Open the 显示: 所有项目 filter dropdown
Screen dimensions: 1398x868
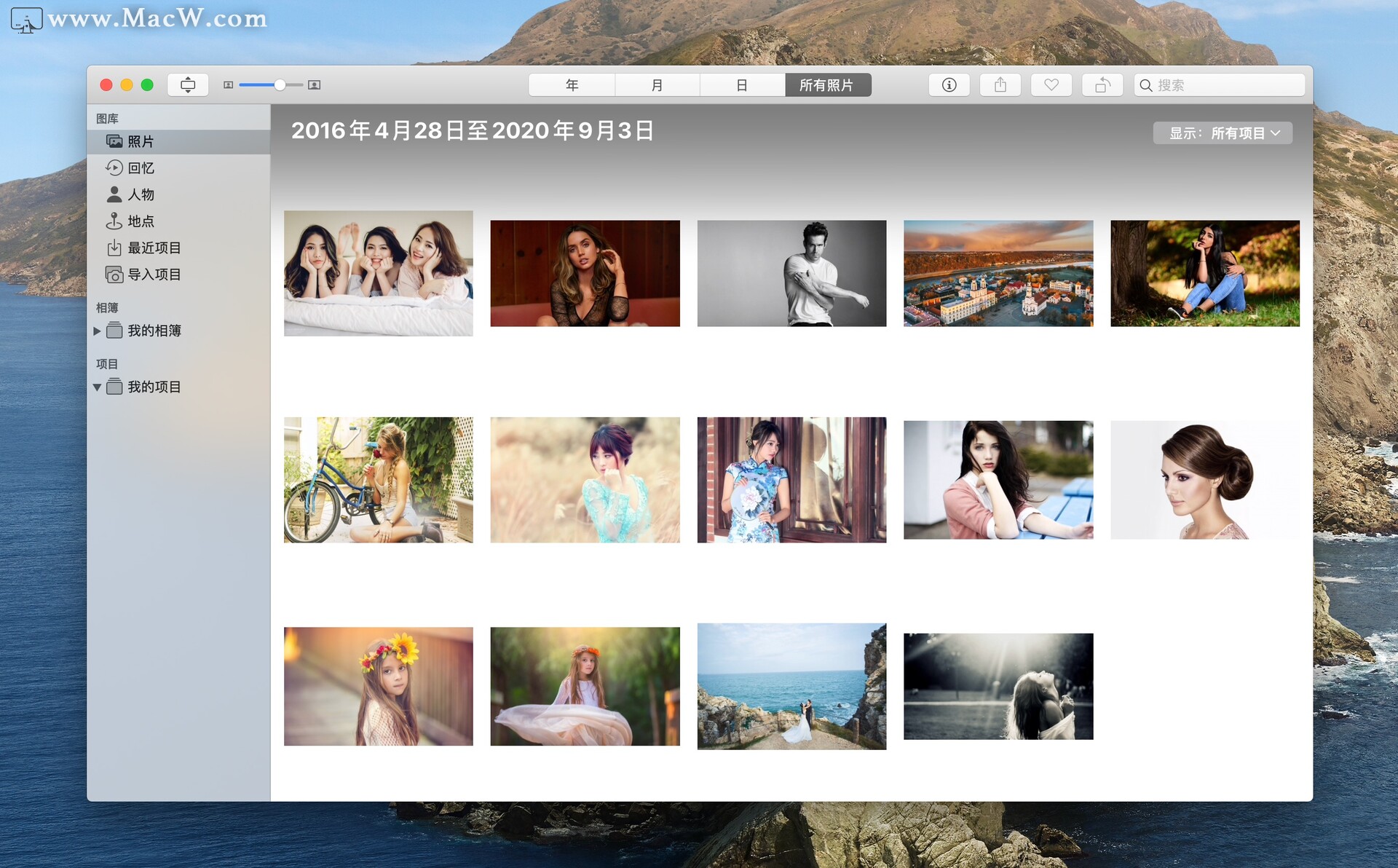pos(1223,133)
